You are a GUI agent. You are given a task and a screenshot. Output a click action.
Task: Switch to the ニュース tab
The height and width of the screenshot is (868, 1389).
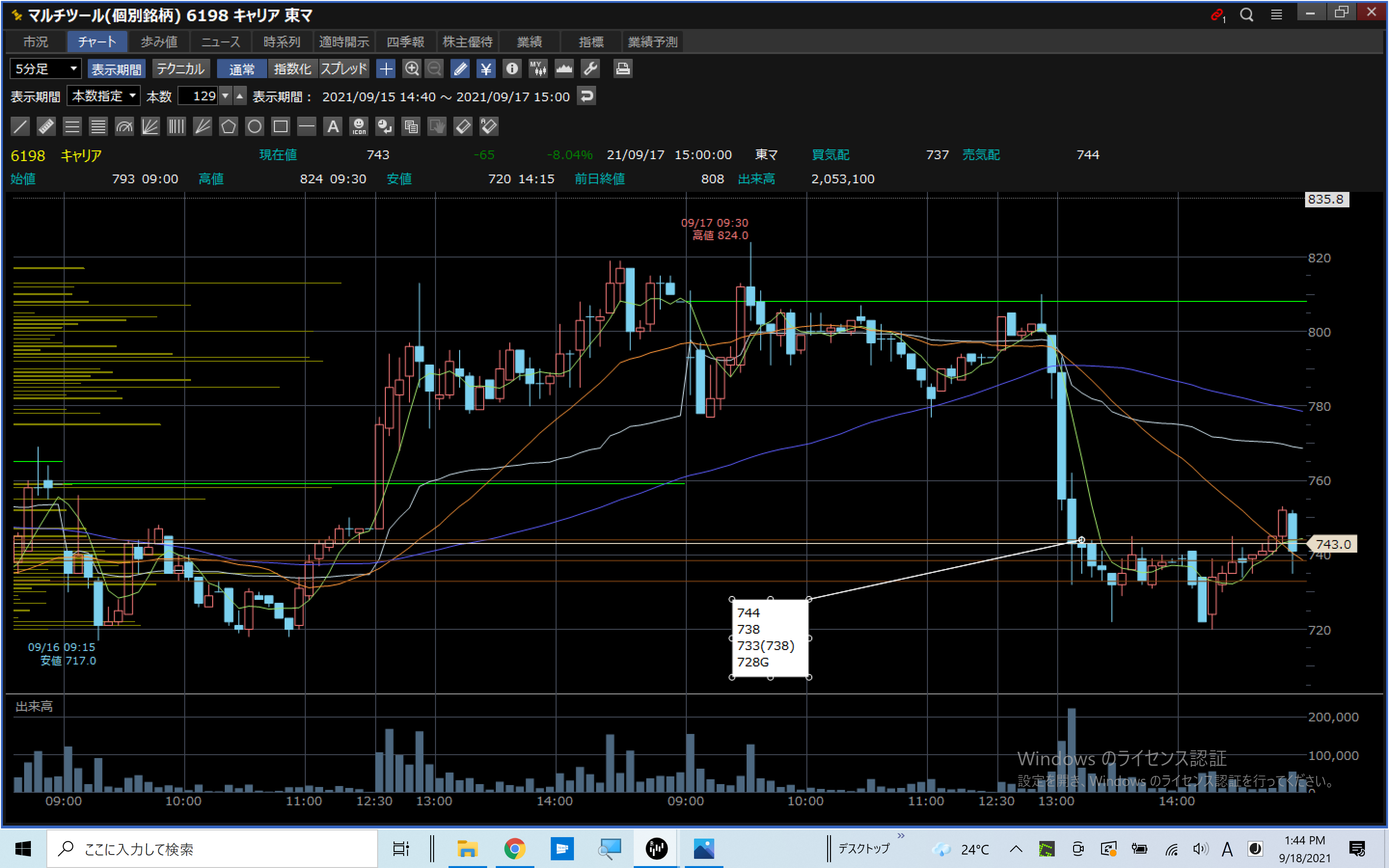[220, 42]
